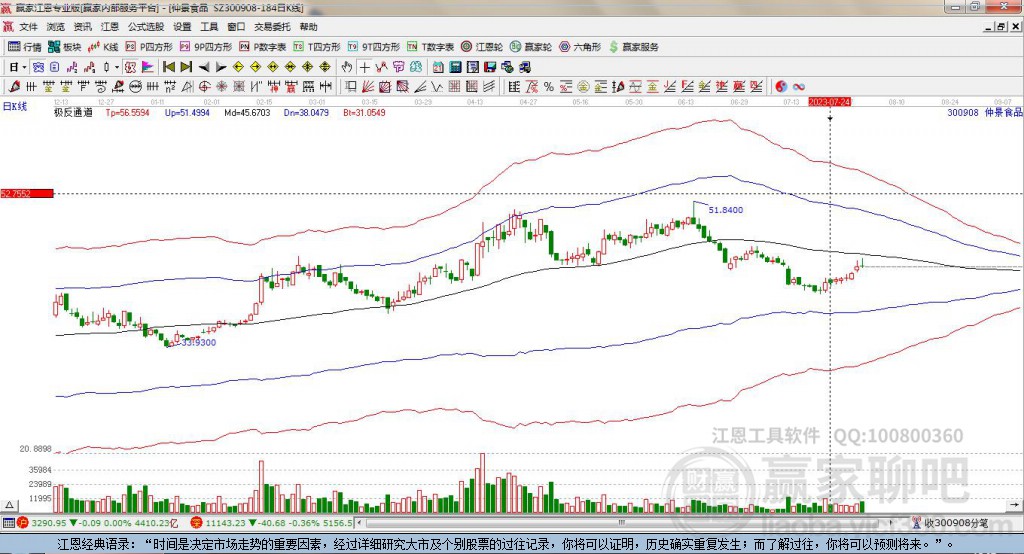The height and width of the screenshot is (554, 1024).
Task: Toggle the crosshair cursor tool
Action: 365,67
